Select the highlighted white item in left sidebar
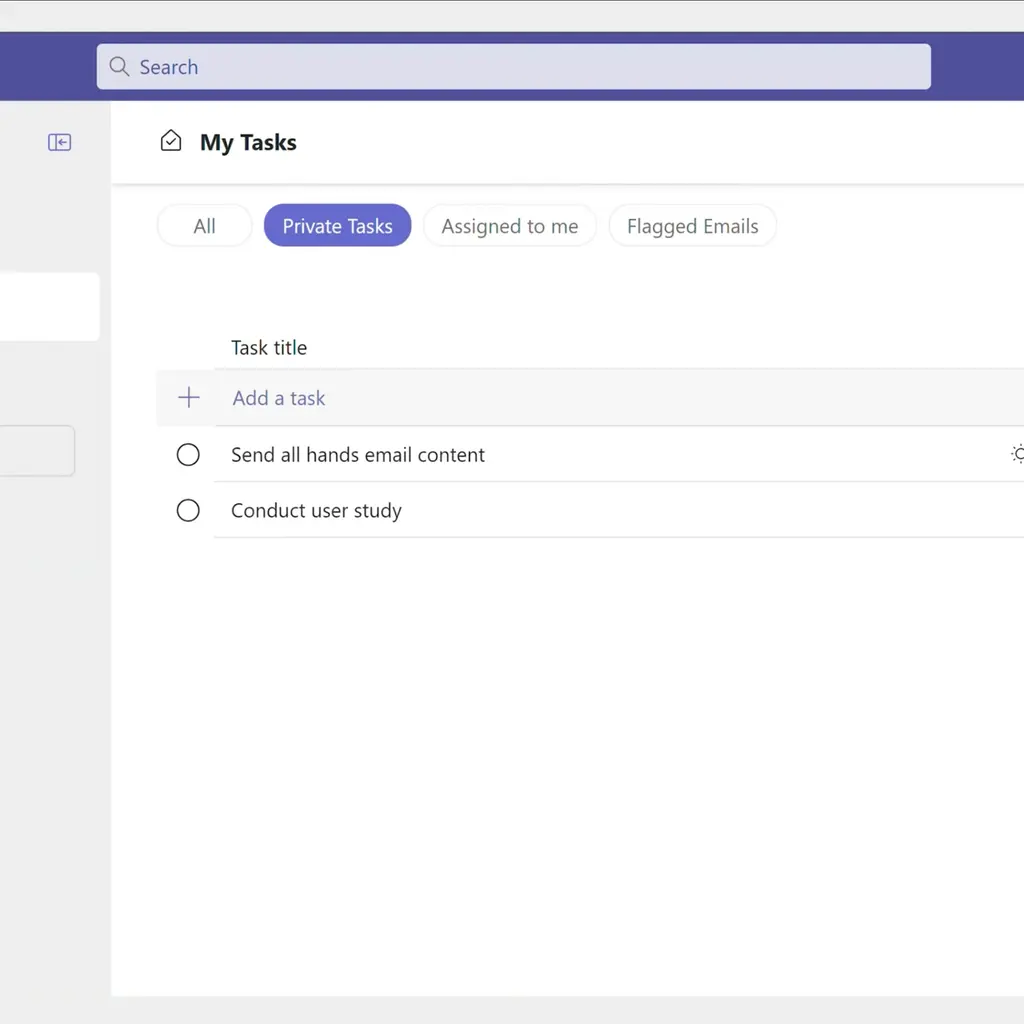 [x=48, y=307]
